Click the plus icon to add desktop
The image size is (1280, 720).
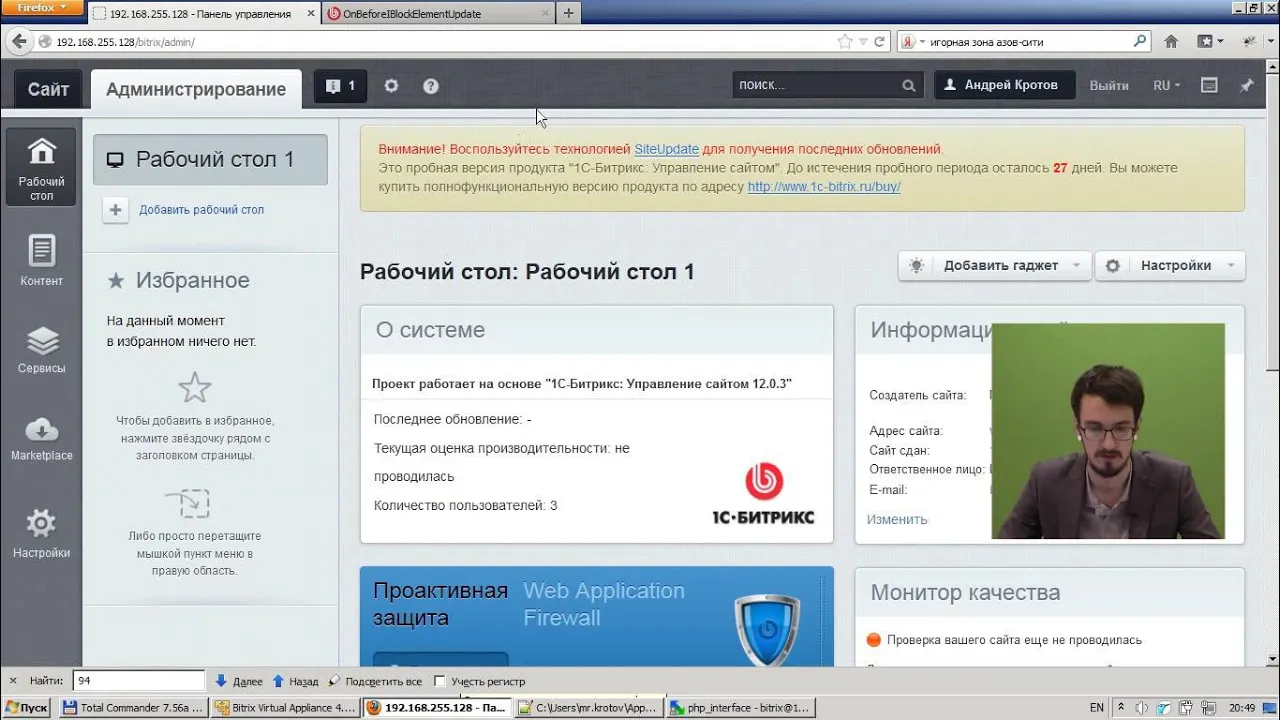click(x=116, y=210)
